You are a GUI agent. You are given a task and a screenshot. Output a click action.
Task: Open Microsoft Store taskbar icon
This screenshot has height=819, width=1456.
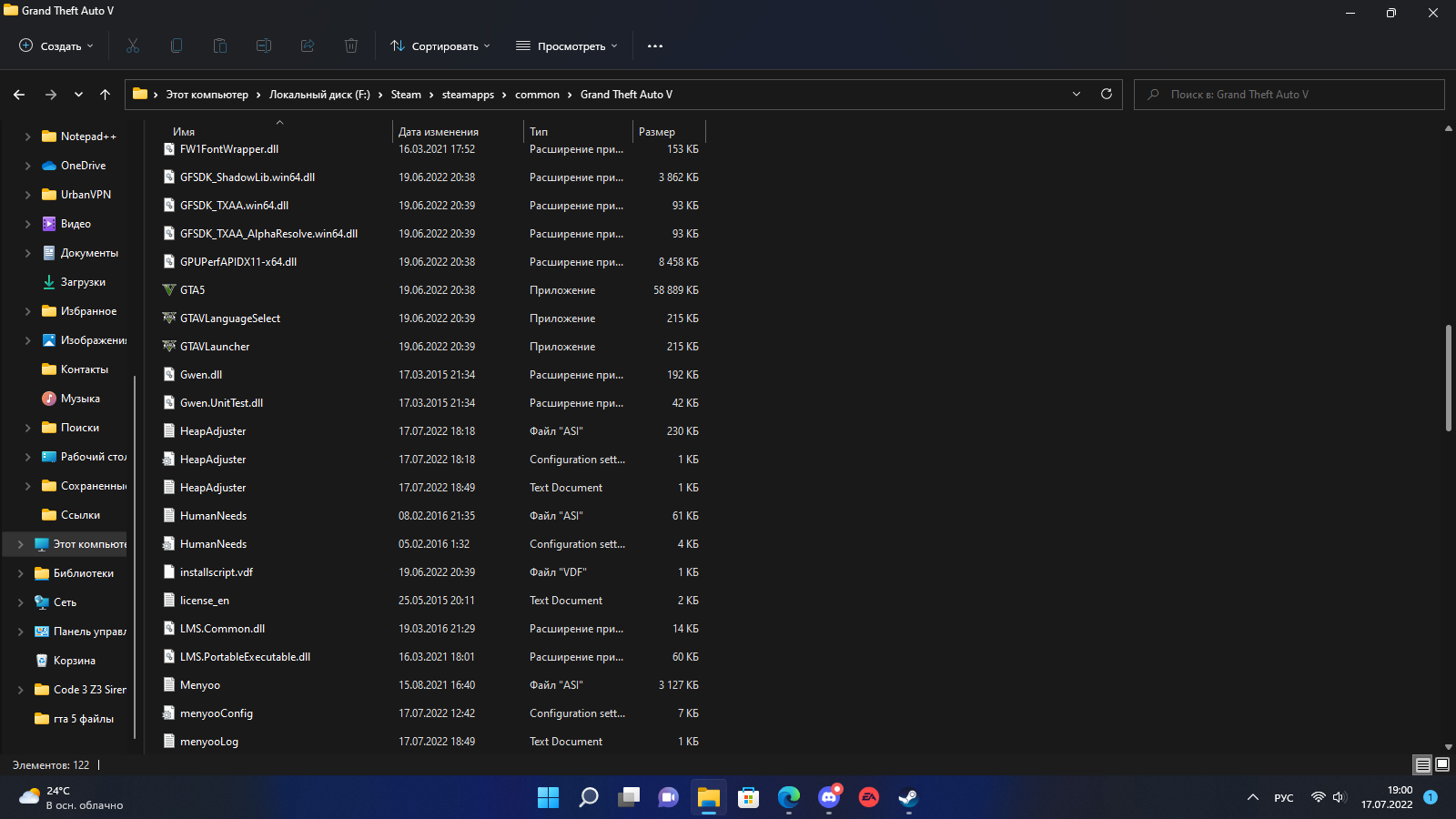click(x=749, y=798)
